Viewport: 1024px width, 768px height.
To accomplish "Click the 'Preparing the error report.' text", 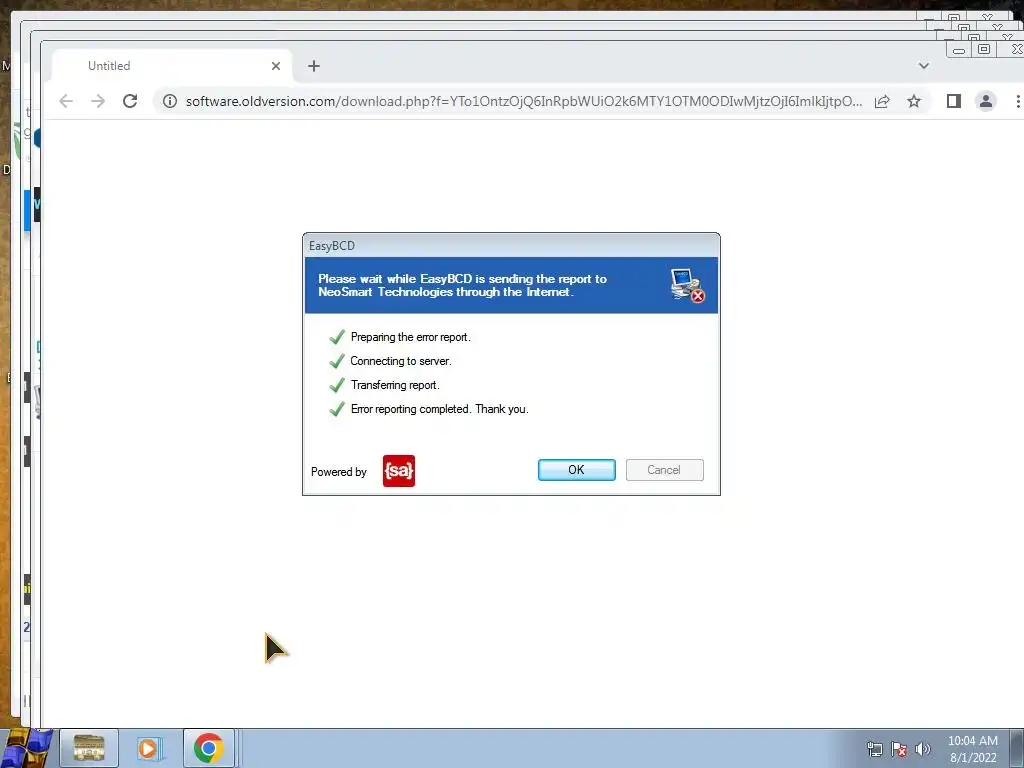I will (410, 337).
